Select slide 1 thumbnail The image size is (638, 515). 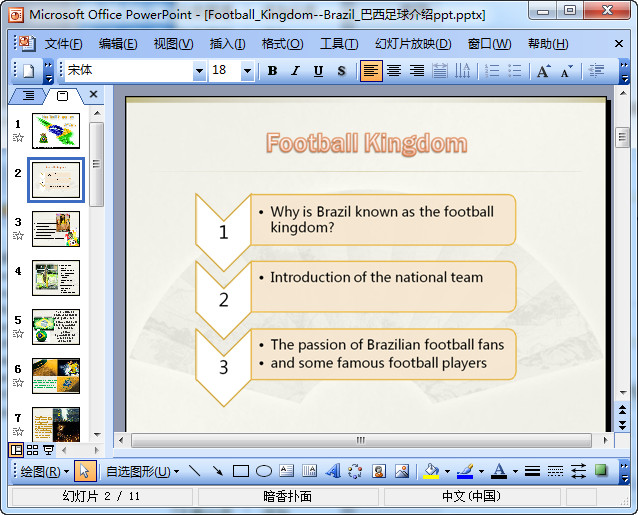pyautogui.click(x=56, y=131)
